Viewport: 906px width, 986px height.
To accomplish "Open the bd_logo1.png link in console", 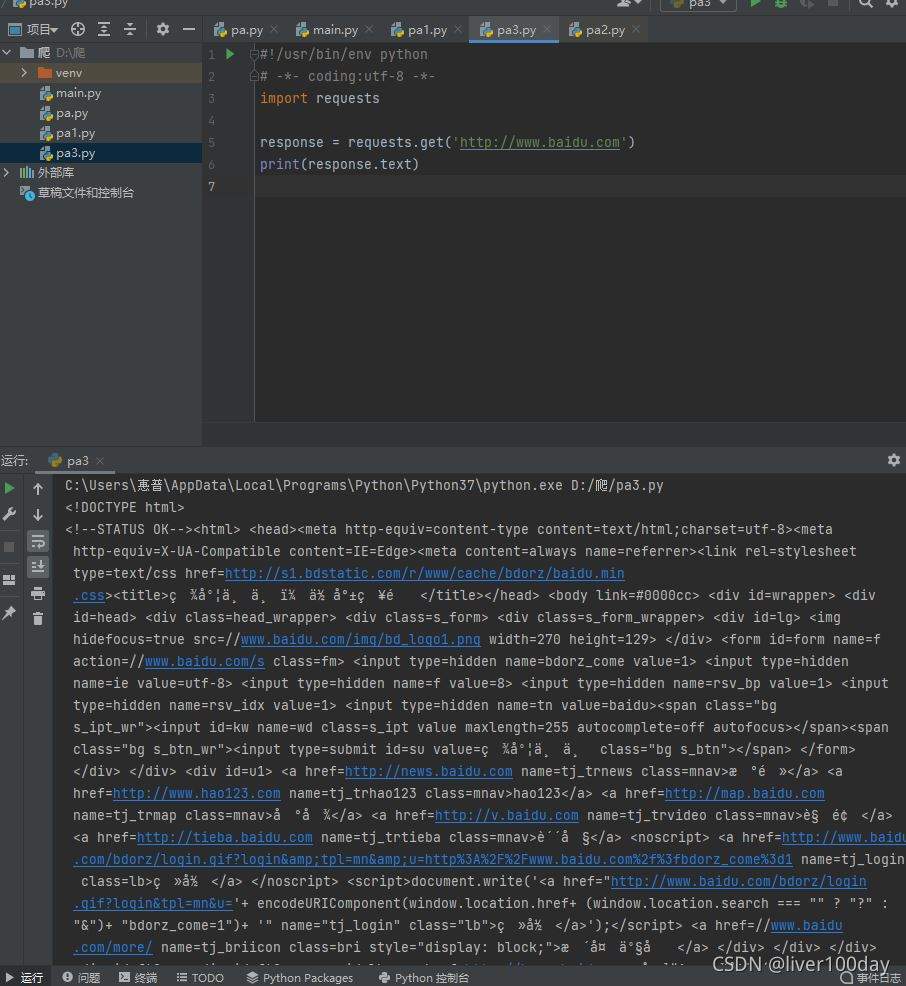I will pyautogui.click(x=360, y=640).
